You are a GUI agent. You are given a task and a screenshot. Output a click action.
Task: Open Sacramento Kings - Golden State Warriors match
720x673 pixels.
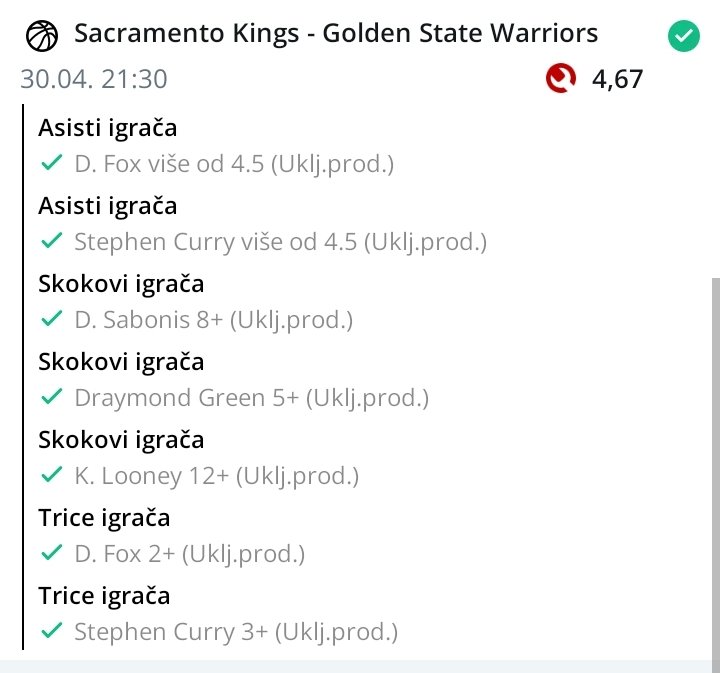[336, 34]
